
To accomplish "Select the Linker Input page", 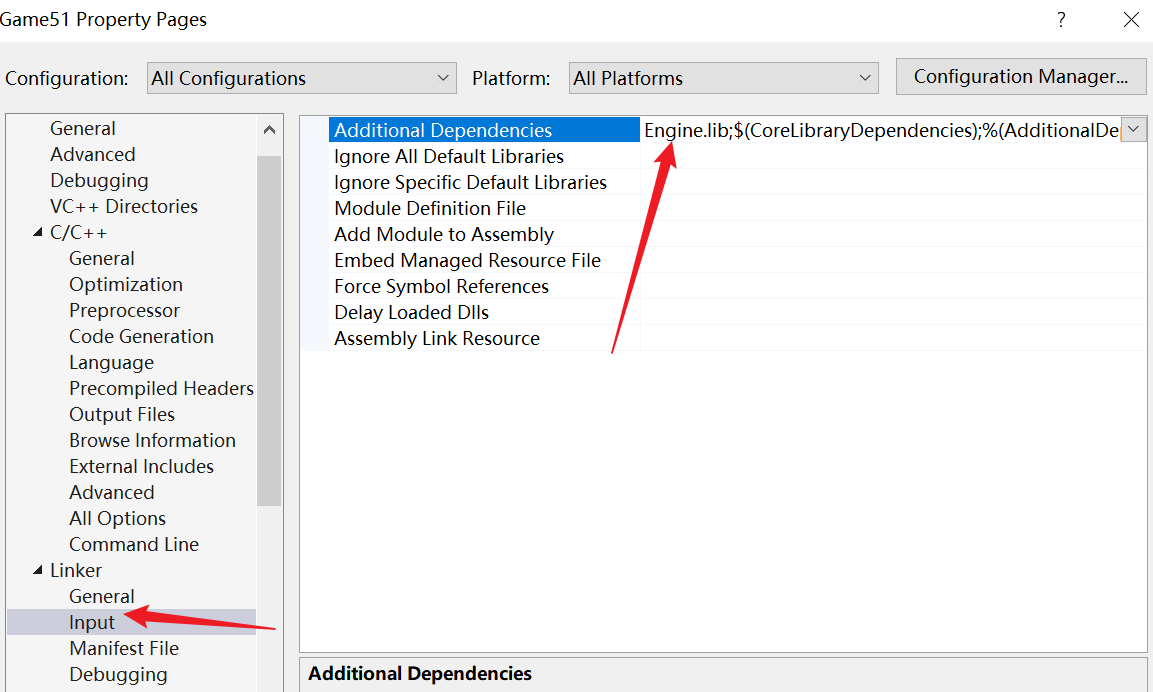I will coord(92,622).
